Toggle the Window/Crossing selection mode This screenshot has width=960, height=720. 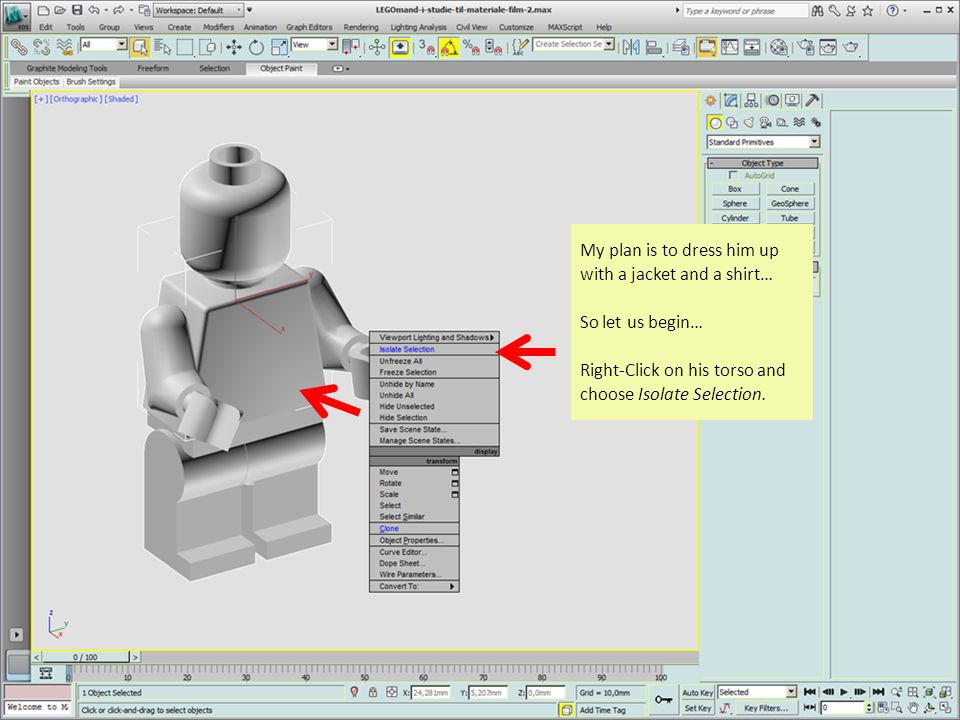point(208,47)
